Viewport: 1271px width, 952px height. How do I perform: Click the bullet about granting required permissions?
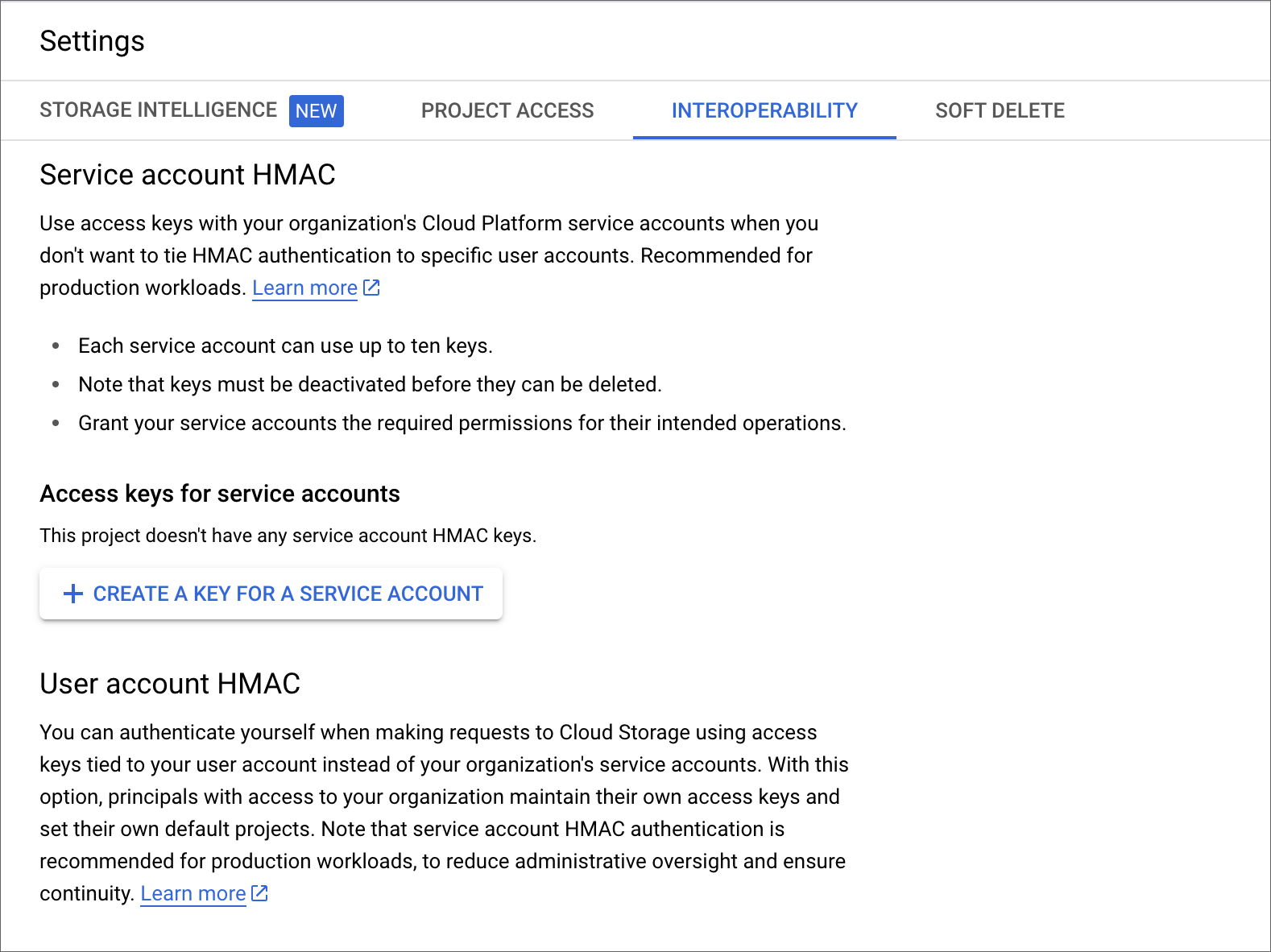[x=462, y=423]
